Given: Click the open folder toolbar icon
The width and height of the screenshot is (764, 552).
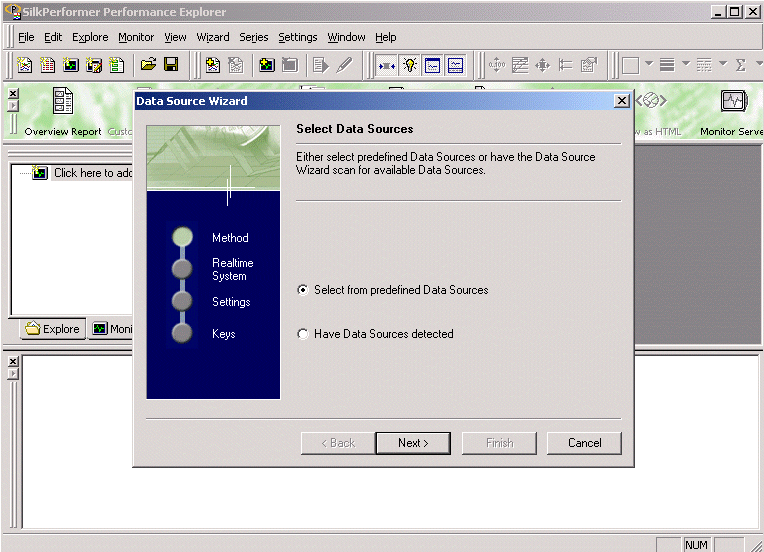Looking at the screenshot, I should point(148,65).
